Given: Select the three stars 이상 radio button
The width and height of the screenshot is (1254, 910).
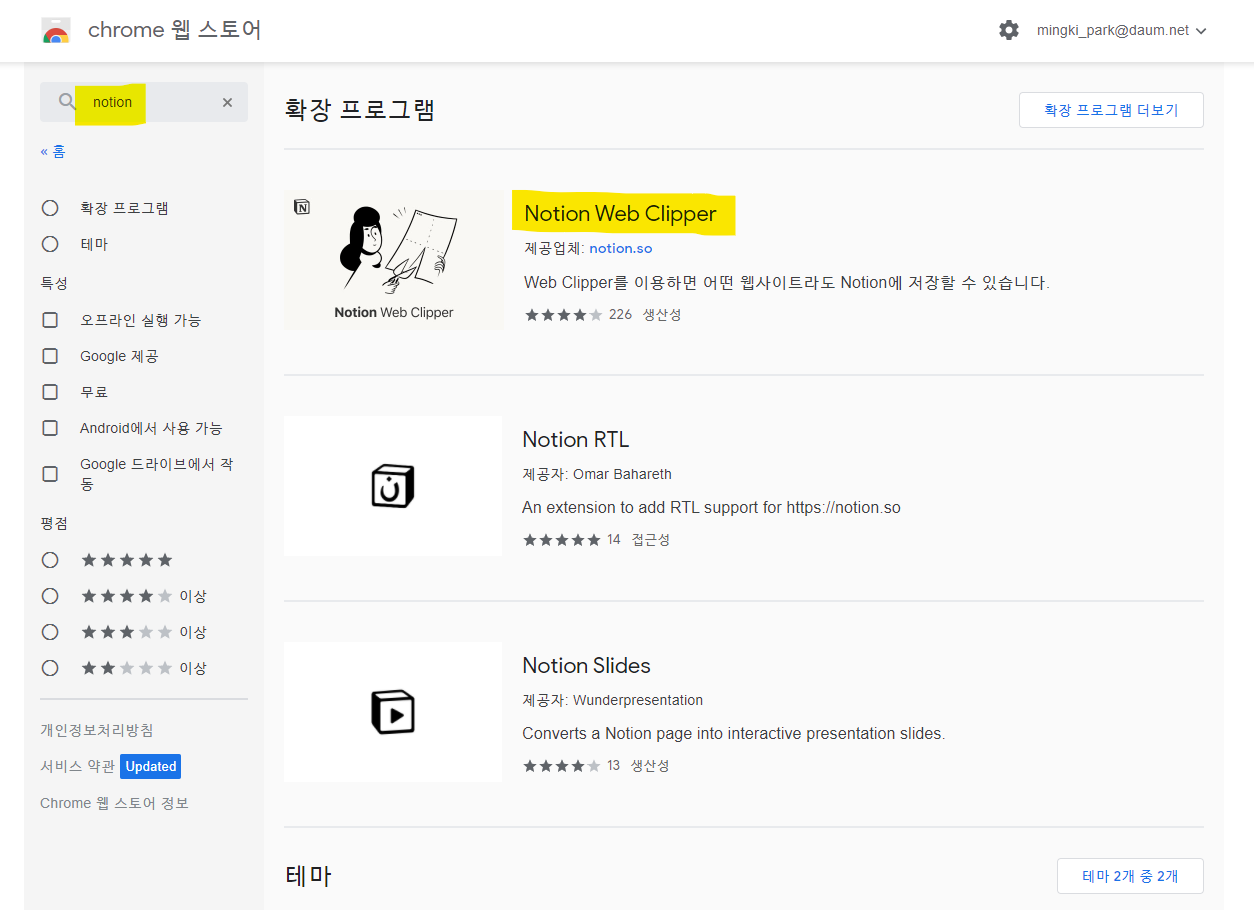Looking at the screenshot, I should pos(50,632).
